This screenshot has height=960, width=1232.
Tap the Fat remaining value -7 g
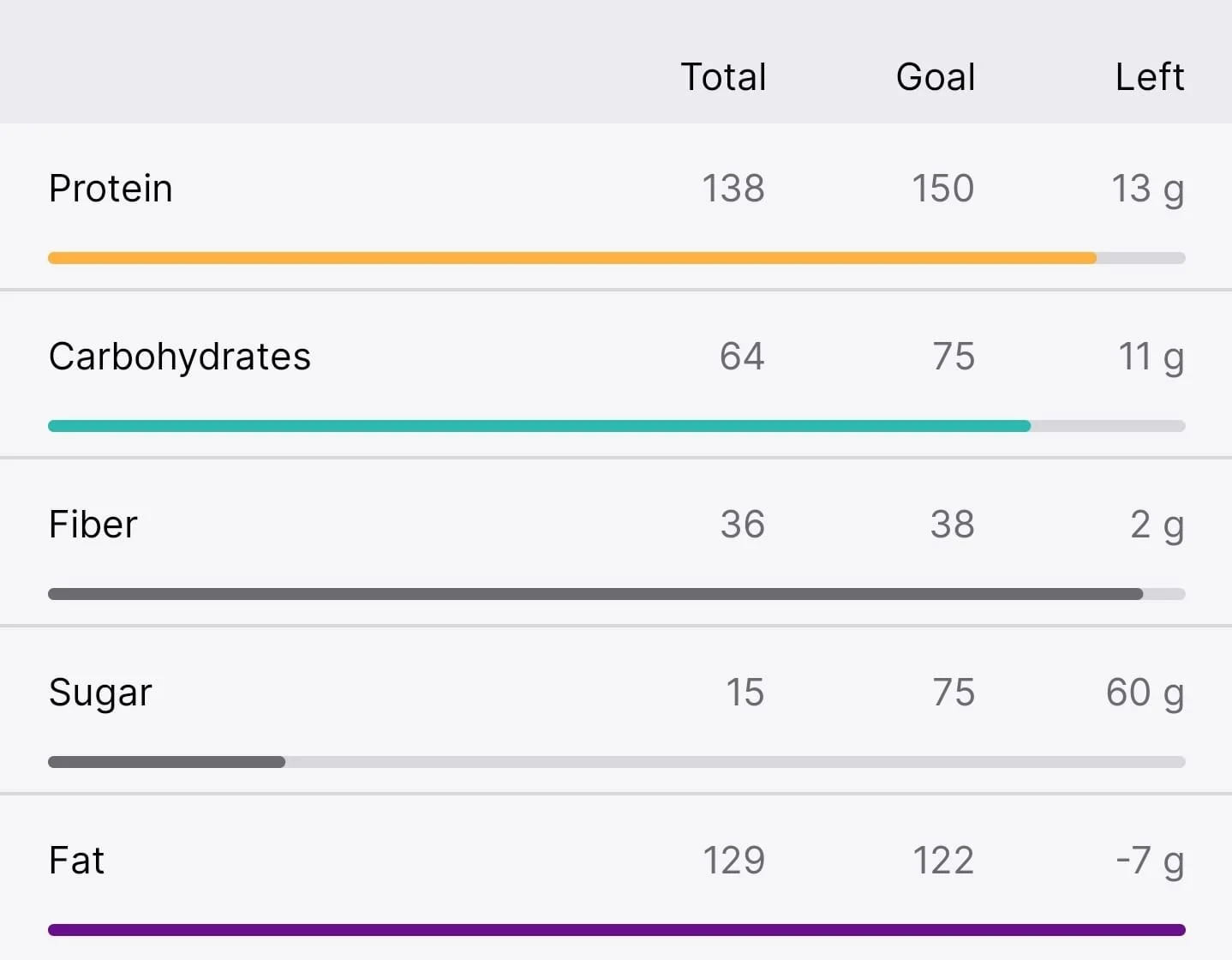1150,861
